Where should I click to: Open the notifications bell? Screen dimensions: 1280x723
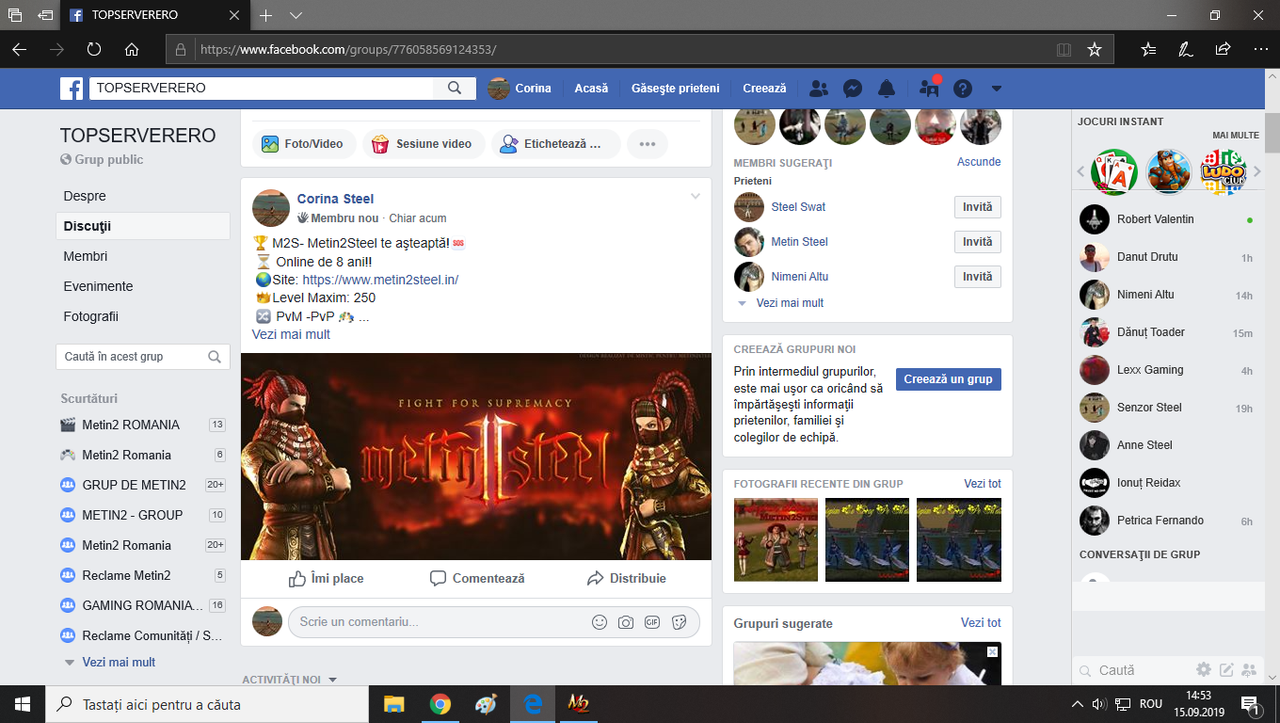coord(886,88)
